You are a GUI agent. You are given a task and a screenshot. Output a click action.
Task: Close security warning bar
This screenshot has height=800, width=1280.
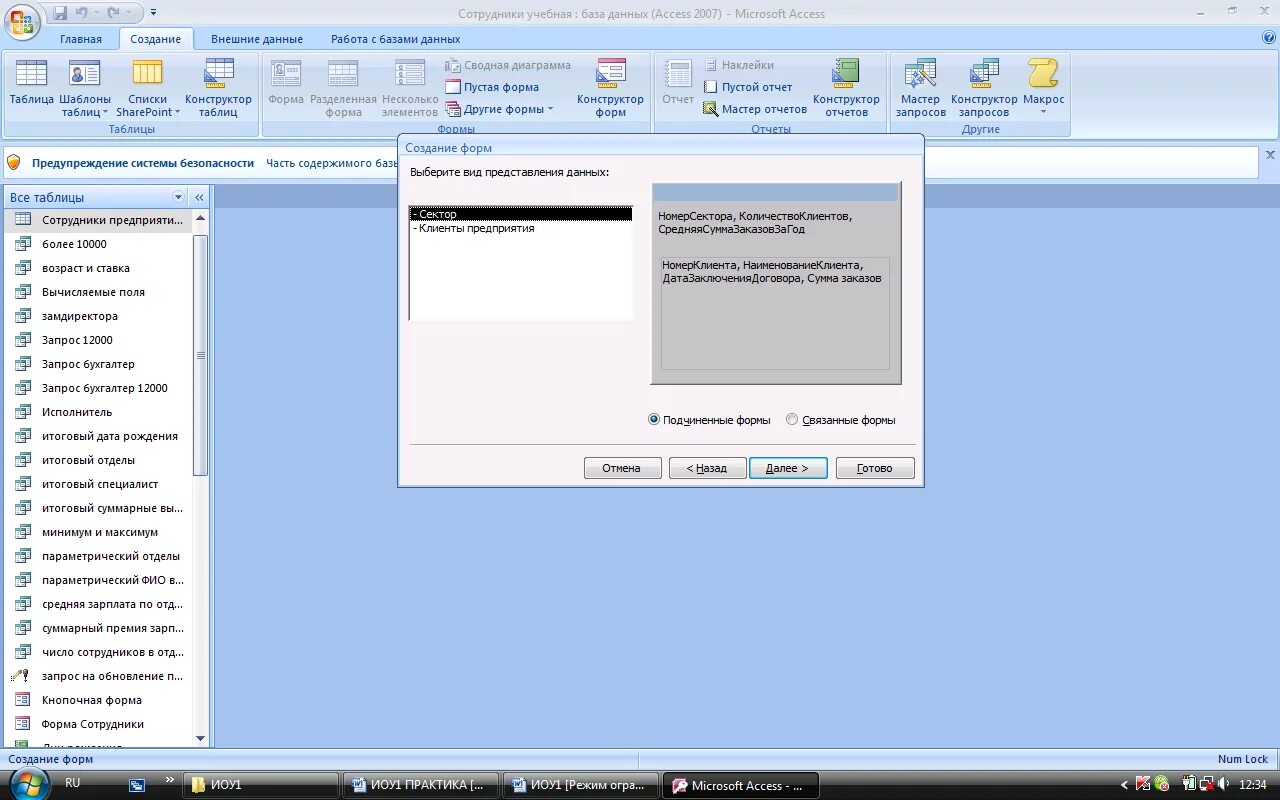pos(1270,155)
